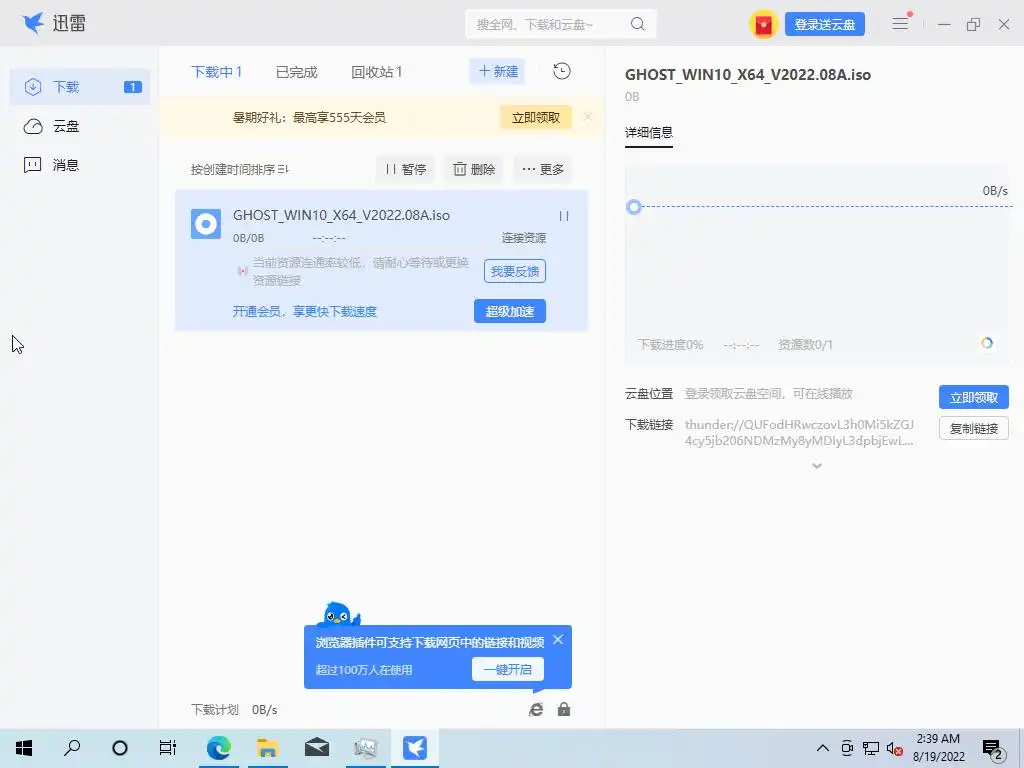Image resolution: width=1024 pixels, height=768 pixels.
Task: Click the lock icon in status bar
Action: [x=564, y=709]
